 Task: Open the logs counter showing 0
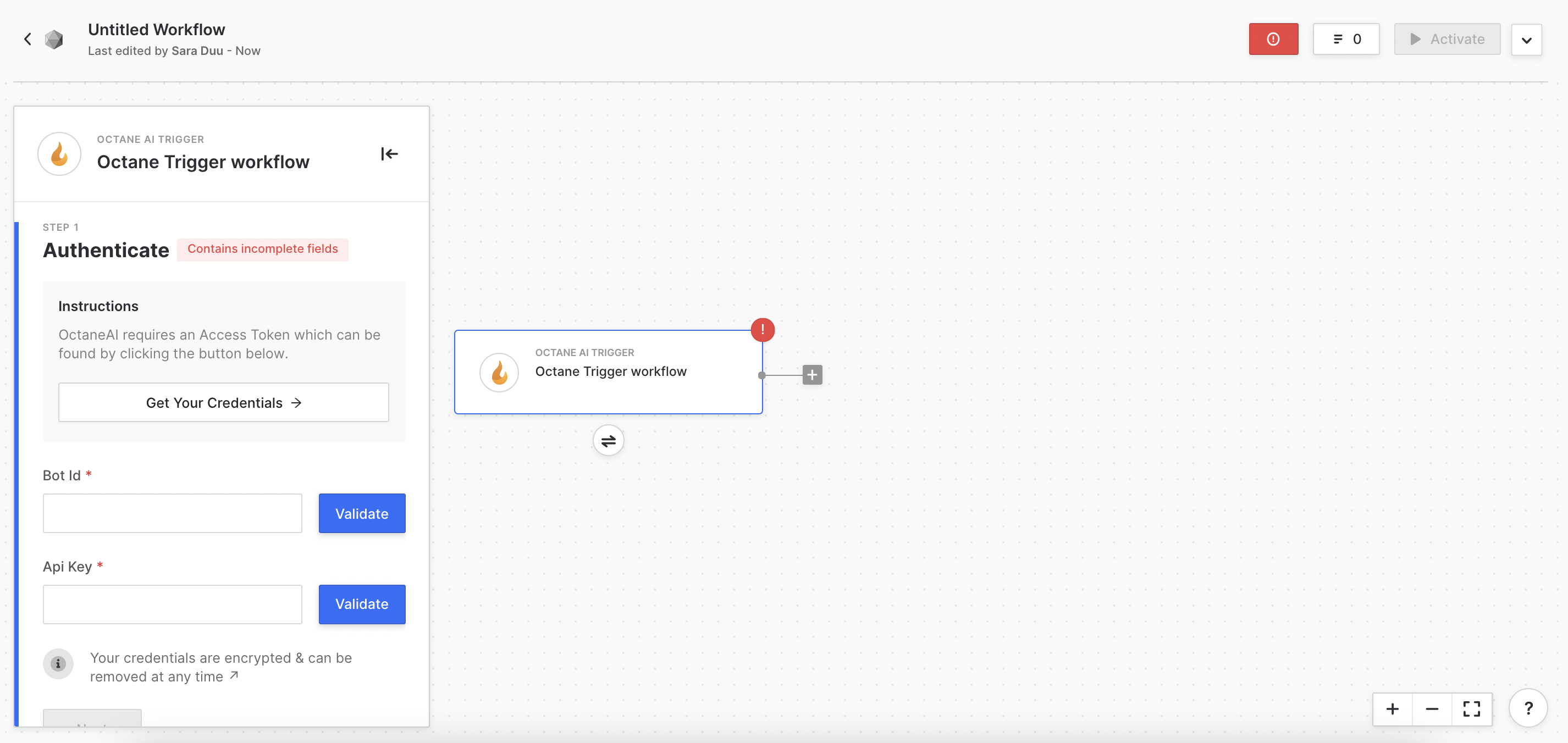pyautogui.click(x=1346, y=40)
